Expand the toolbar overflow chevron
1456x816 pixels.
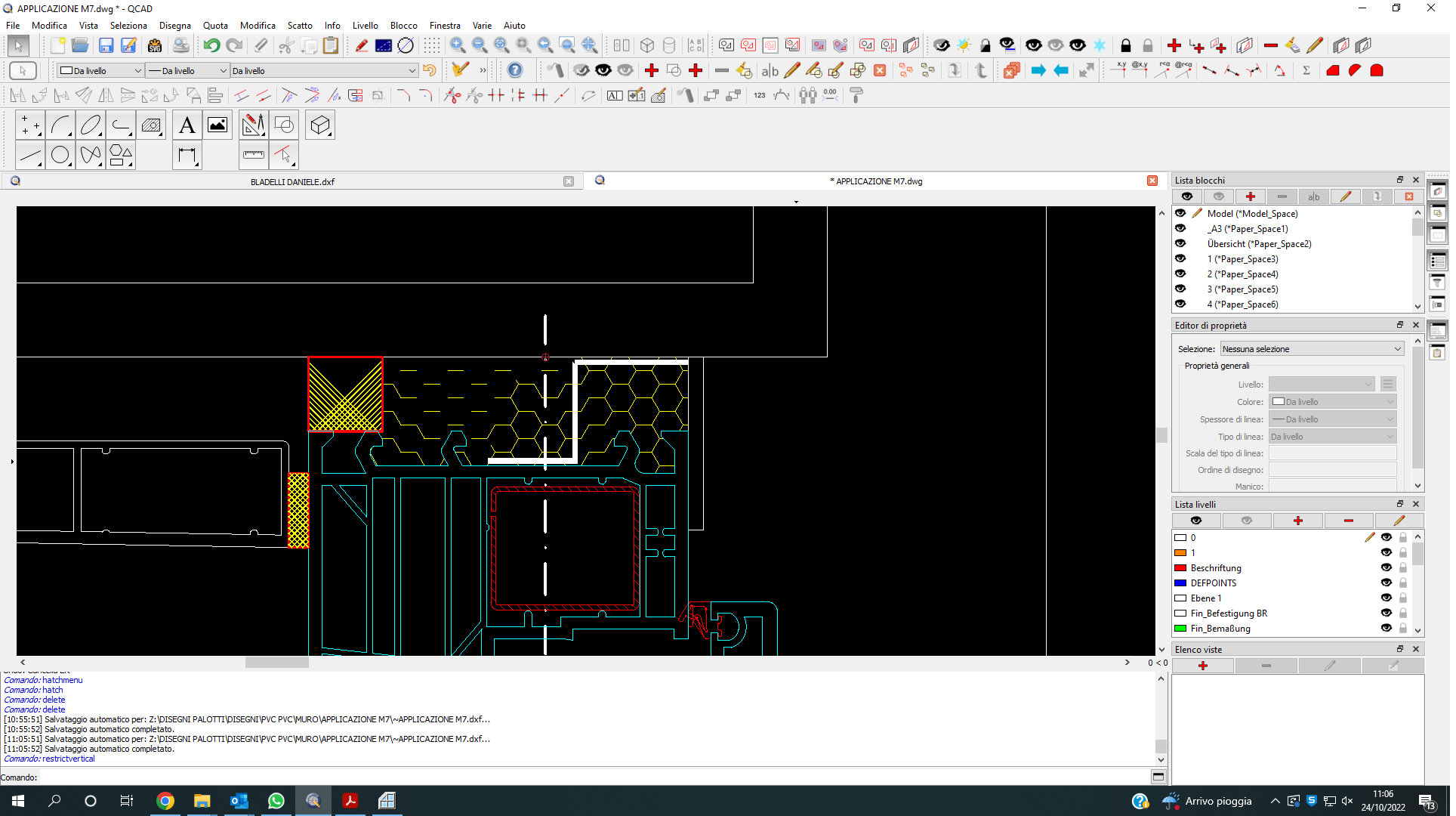(x=483, y=70)
